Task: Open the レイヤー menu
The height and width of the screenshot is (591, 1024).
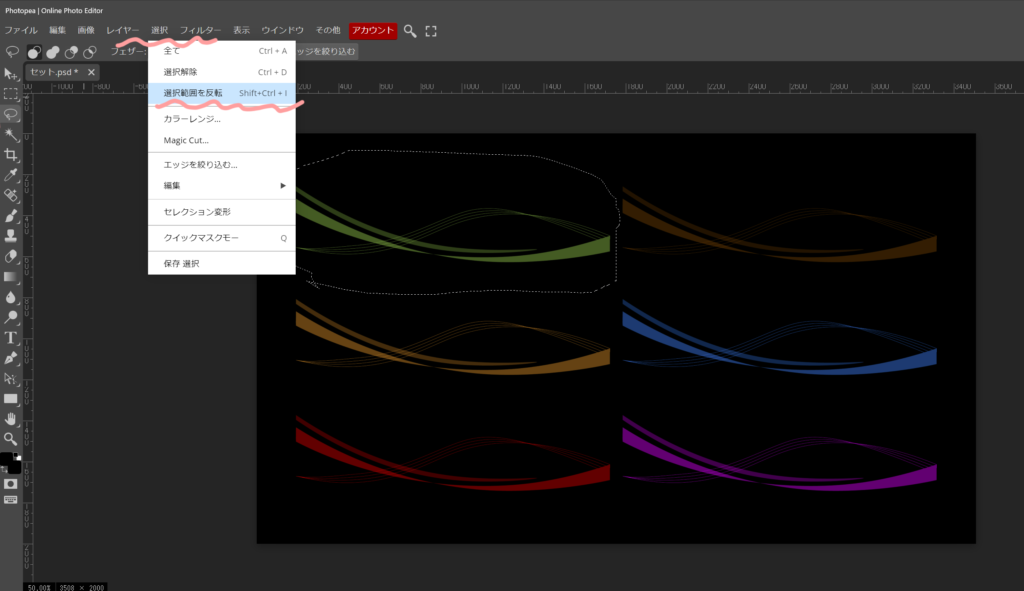Action: click(123, 31)
